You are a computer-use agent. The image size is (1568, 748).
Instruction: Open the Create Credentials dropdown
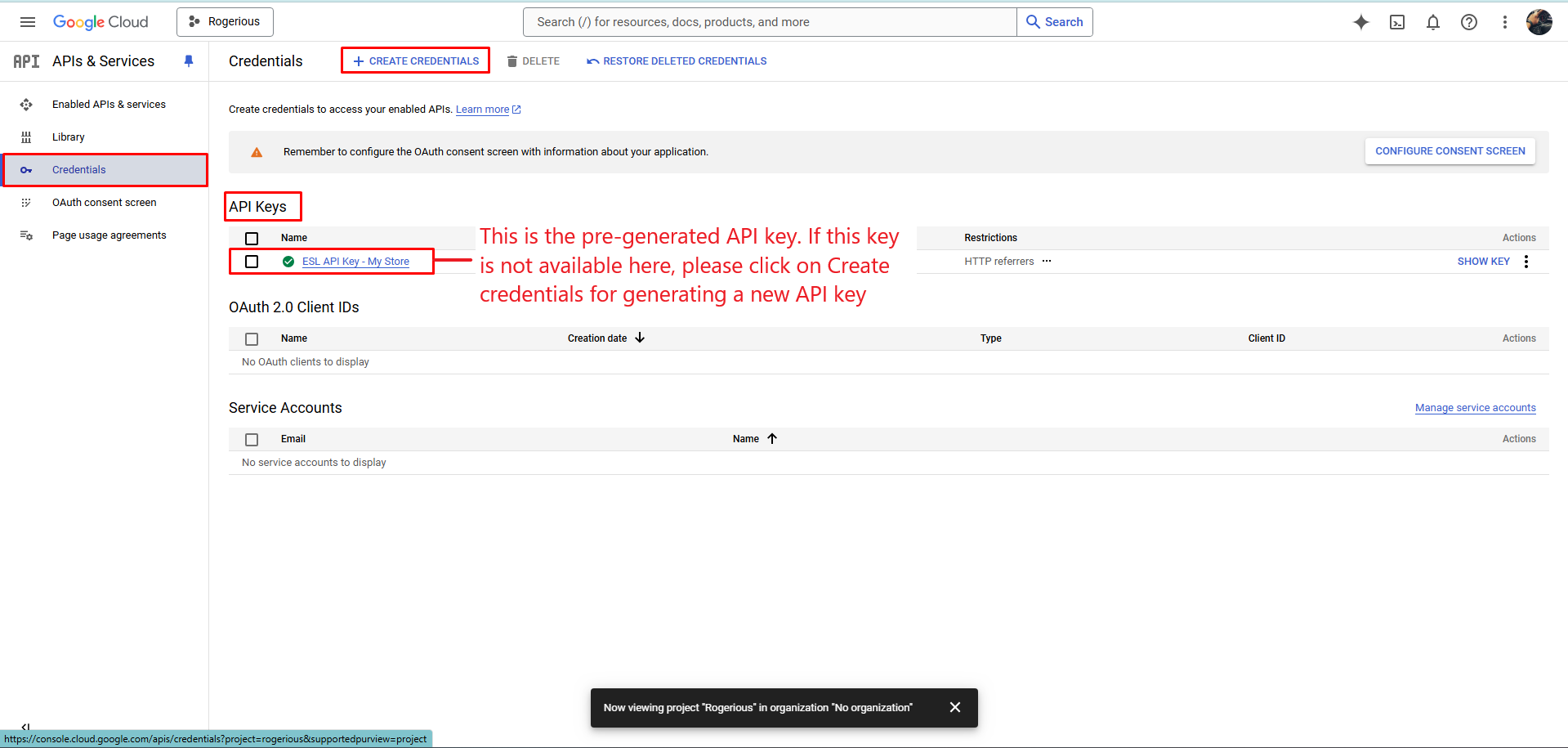tap(415, 61)
